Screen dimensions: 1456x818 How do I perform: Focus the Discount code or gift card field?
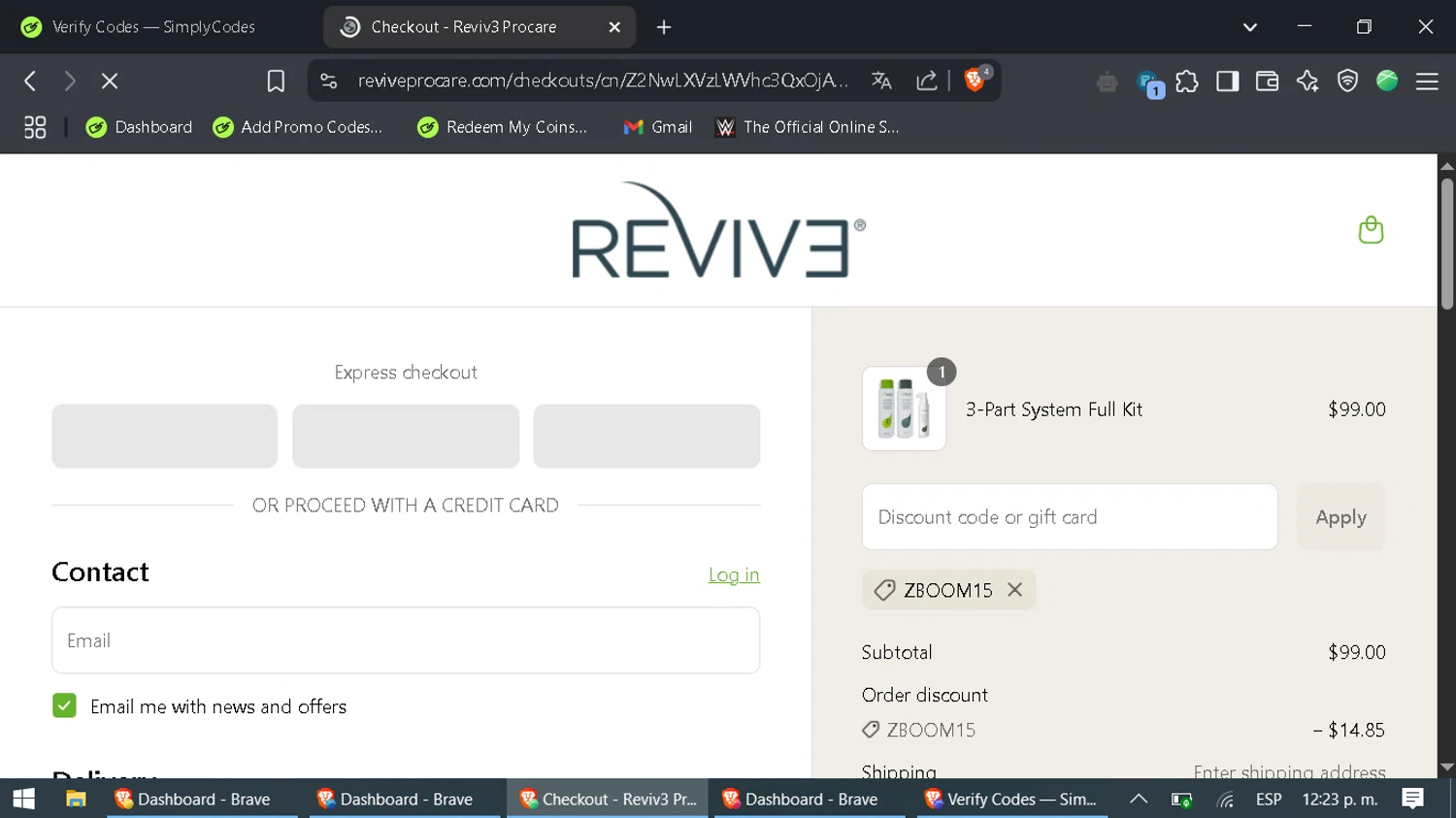coord(1070,517)
